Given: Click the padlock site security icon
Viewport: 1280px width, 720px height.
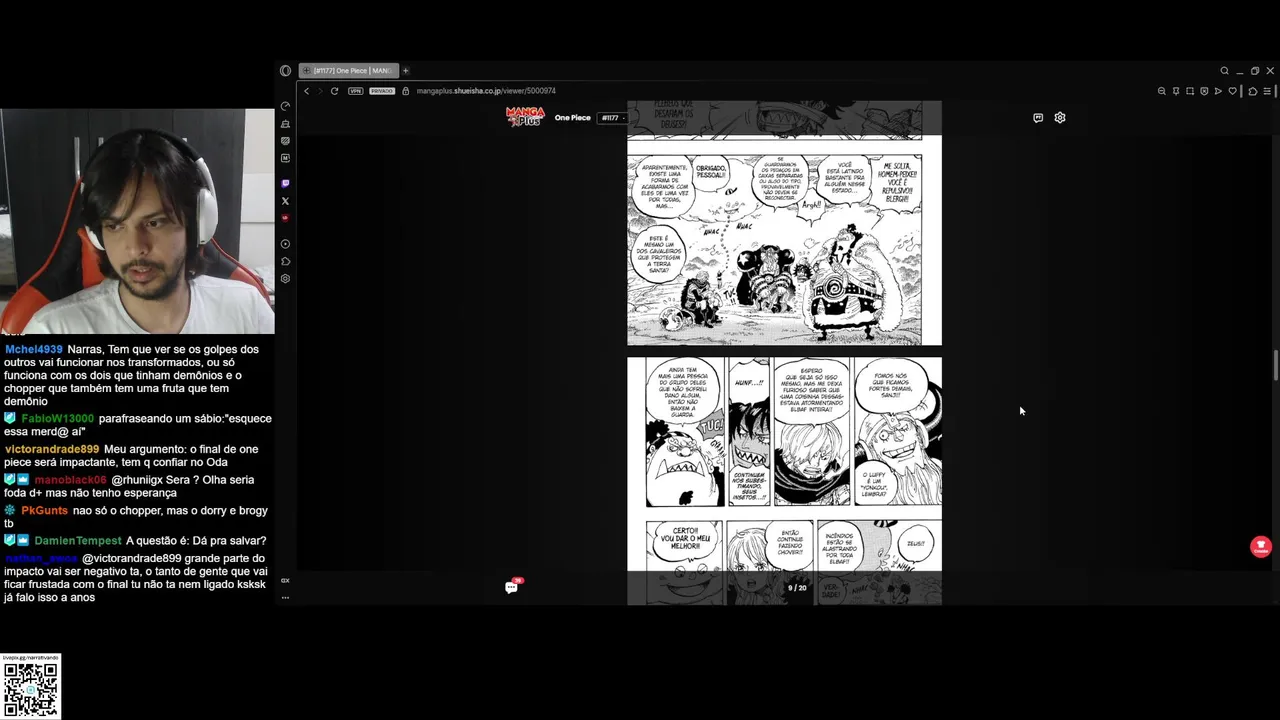Looking at the screenshot, I should (406, 91).
